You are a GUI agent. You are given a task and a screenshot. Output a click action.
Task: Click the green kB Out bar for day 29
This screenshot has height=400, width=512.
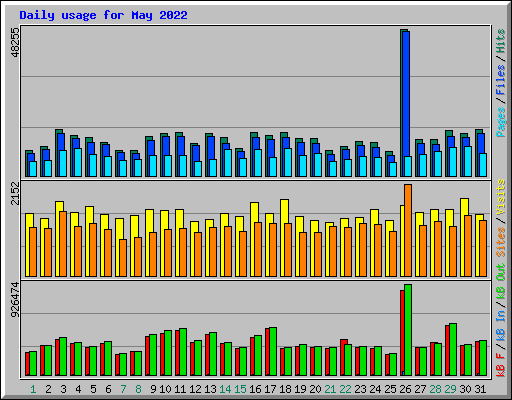[453, 349]
